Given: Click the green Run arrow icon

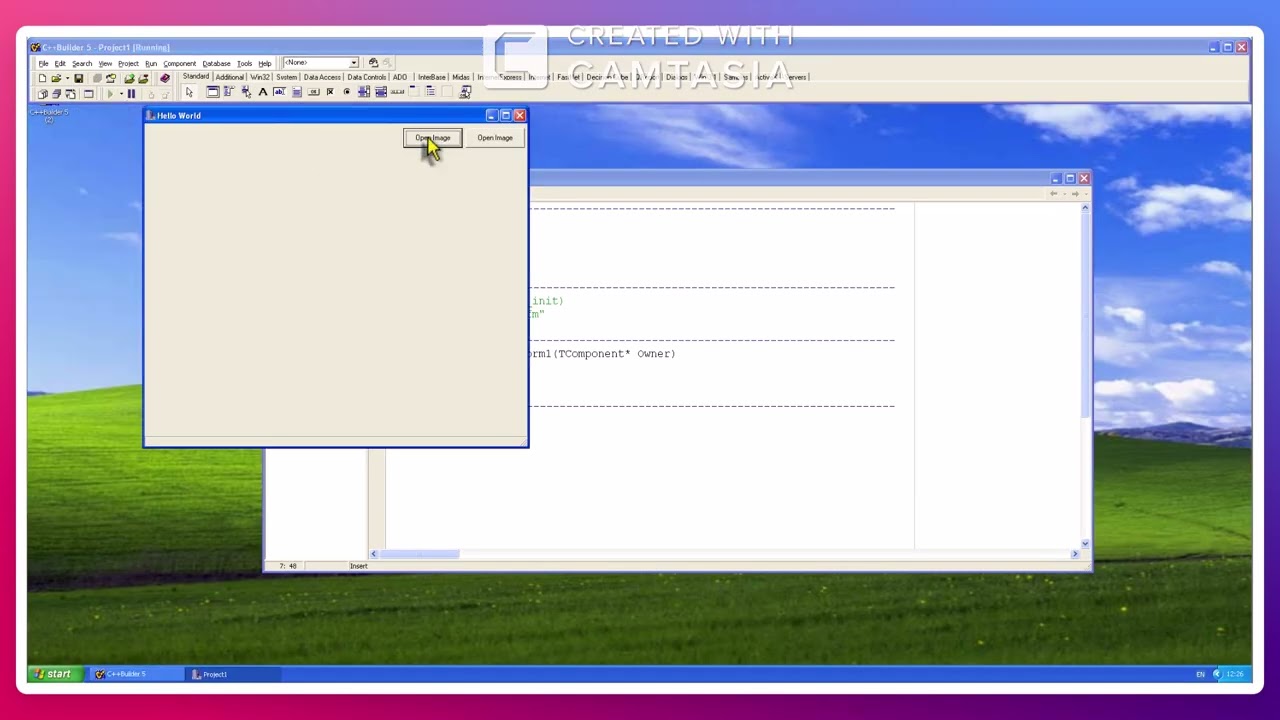Looking at the screenshot, I should (111, 93).
